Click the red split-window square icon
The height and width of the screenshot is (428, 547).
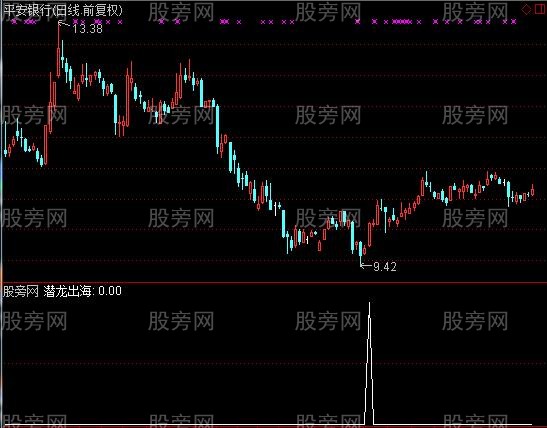point(540,9)
